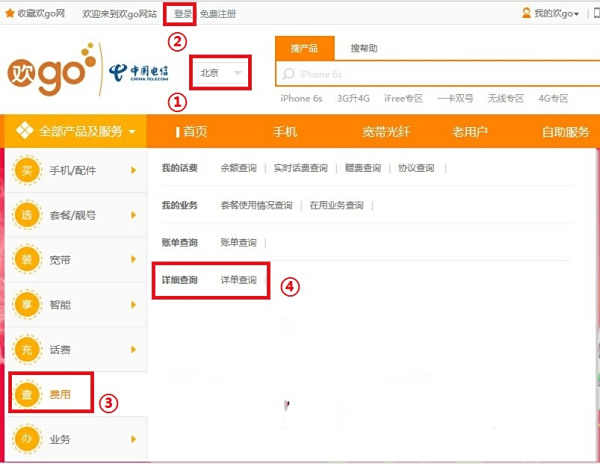Click the 账单查询 link after the heading
Viewport: 600px width, 464px height.
tap(238, 243)
